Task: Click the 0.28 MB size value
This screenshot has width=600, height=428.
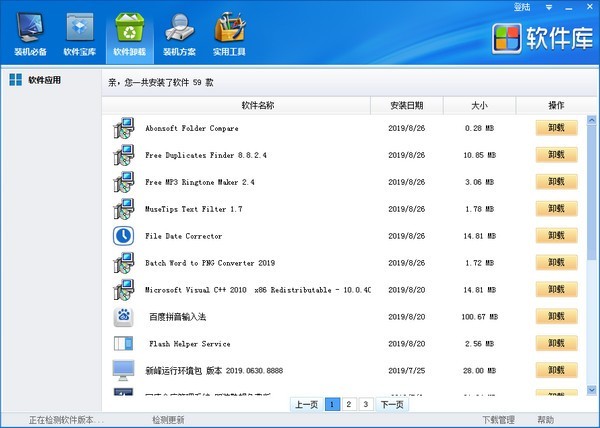Action: [479, 128]
